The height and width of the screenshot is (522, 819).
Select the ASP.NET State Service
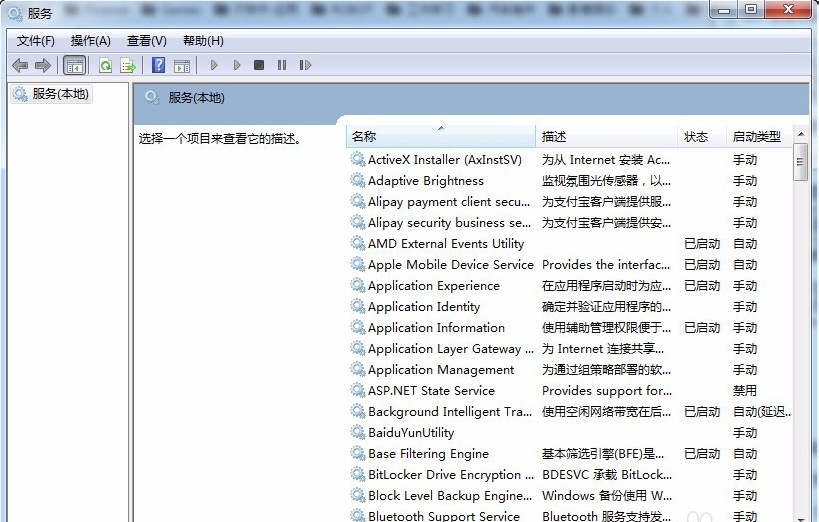click(x=431, y=391)
